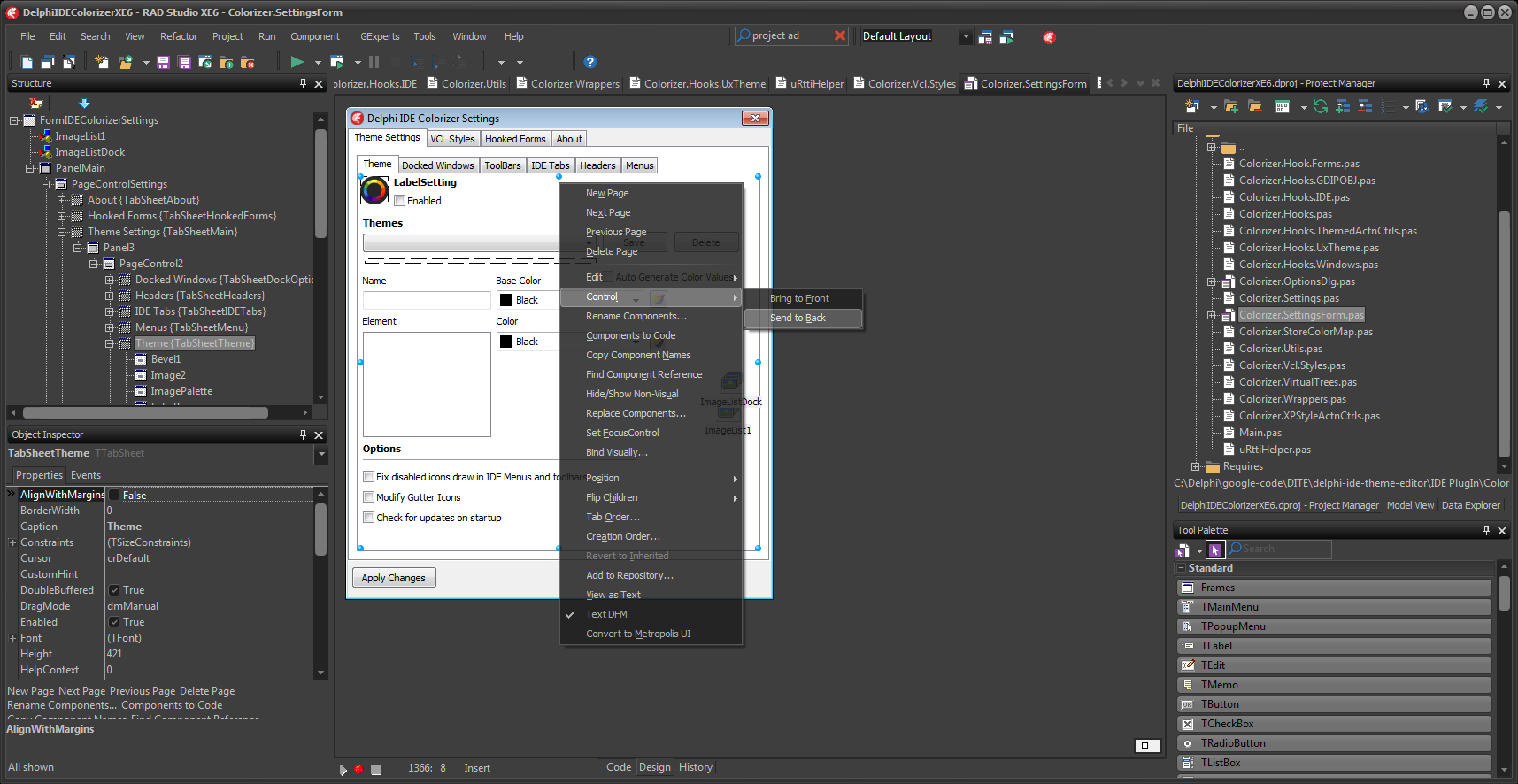
Task: Expand the Constraints property node
Action: 12,542
